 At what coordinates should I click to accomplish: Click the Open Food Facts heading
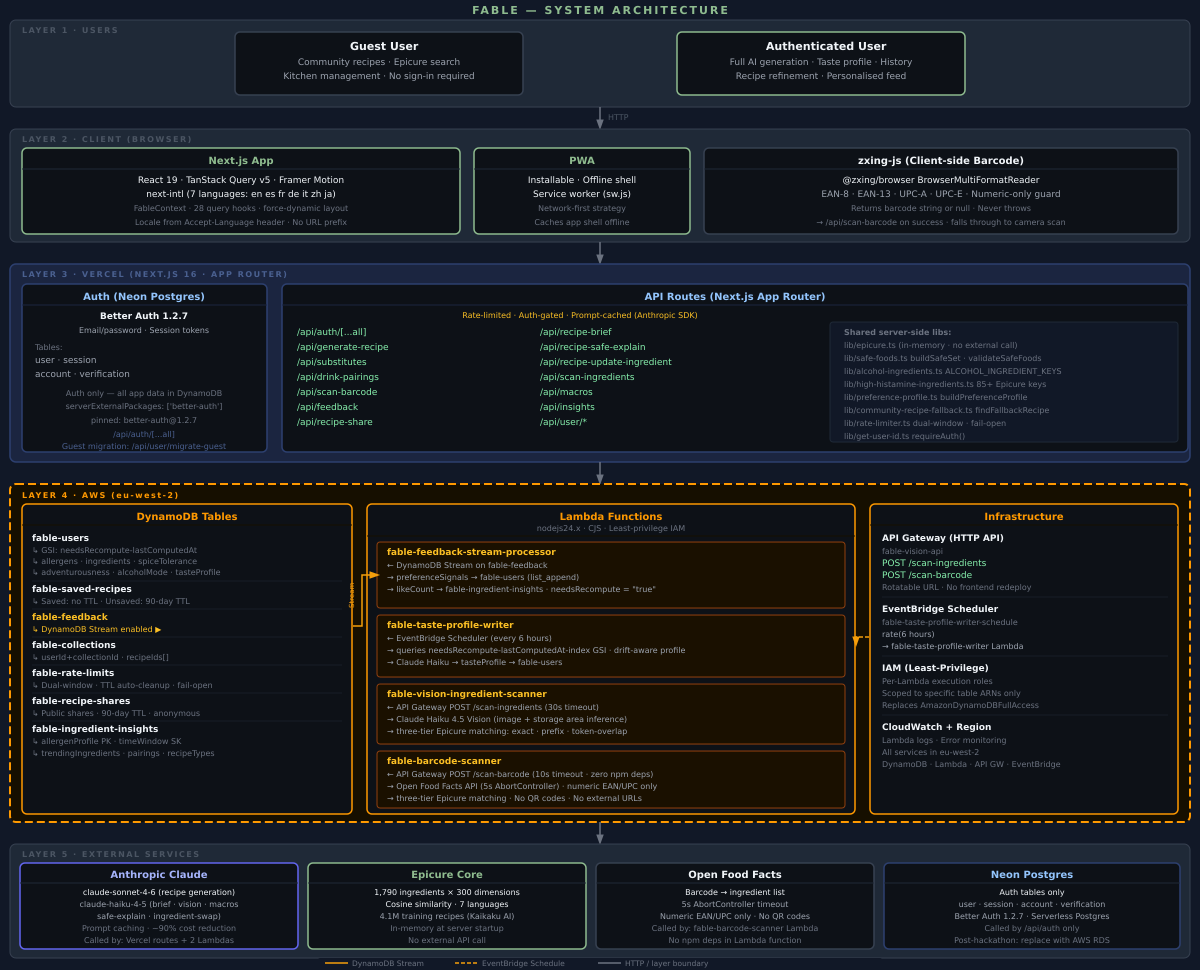pyautogui.click(x=735, y=875)
